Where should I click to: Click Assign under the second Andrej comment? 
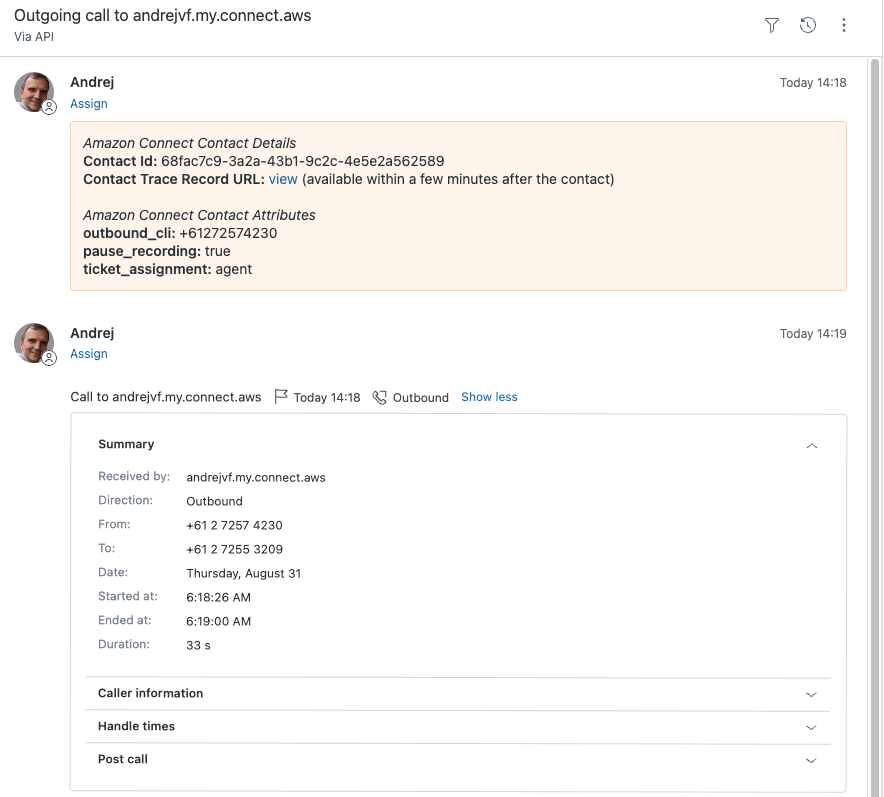89,354
